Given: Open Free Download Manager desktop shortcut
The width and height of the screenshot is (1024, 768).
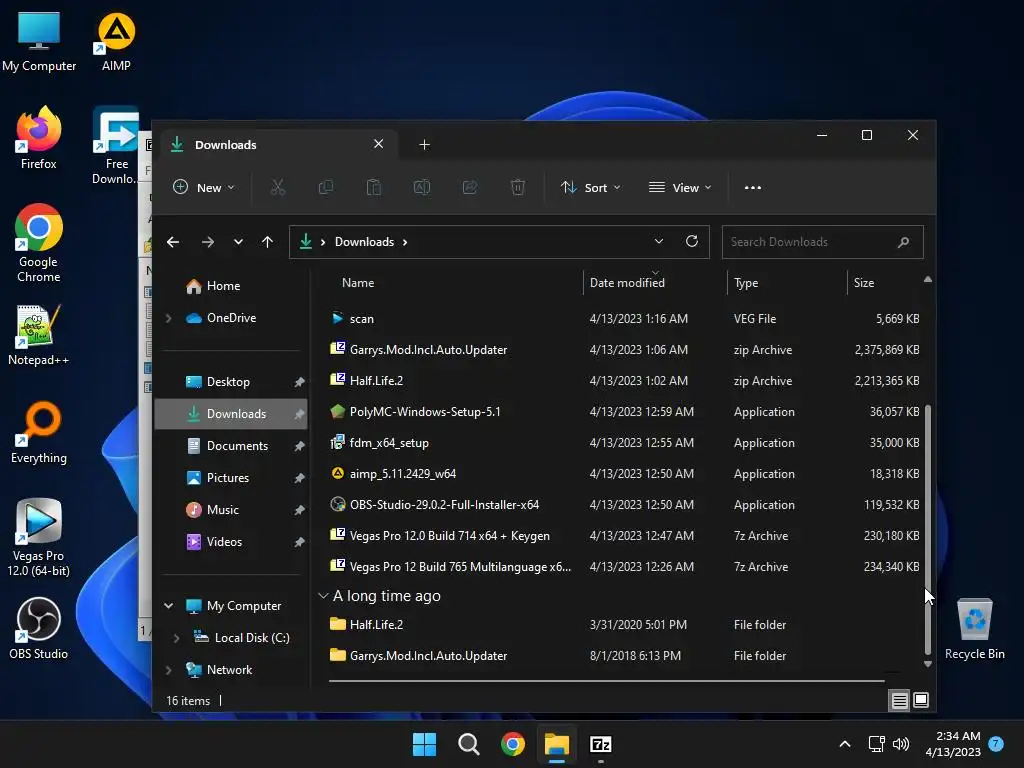Looking at the screenshot, I should (x=116, y=145).
